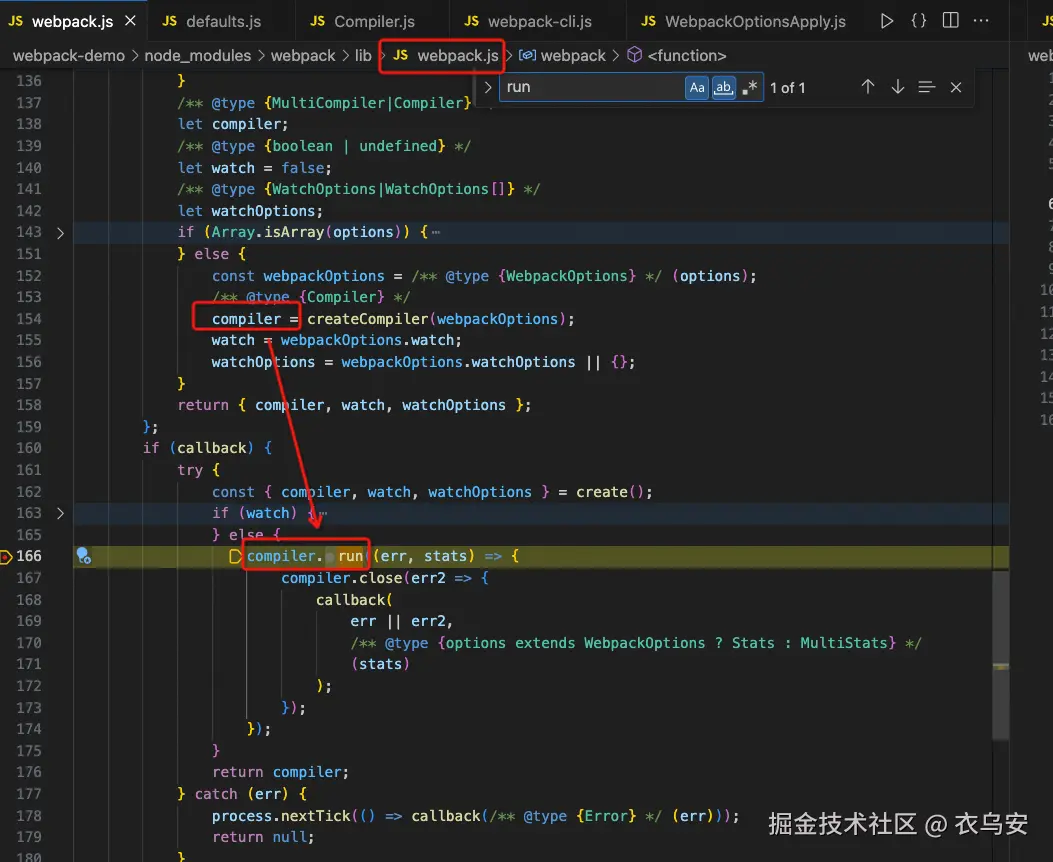The image size is (1053, 862).
Task: Click the inline breakpoint marker before compiler.run
Action: point(235,556)
